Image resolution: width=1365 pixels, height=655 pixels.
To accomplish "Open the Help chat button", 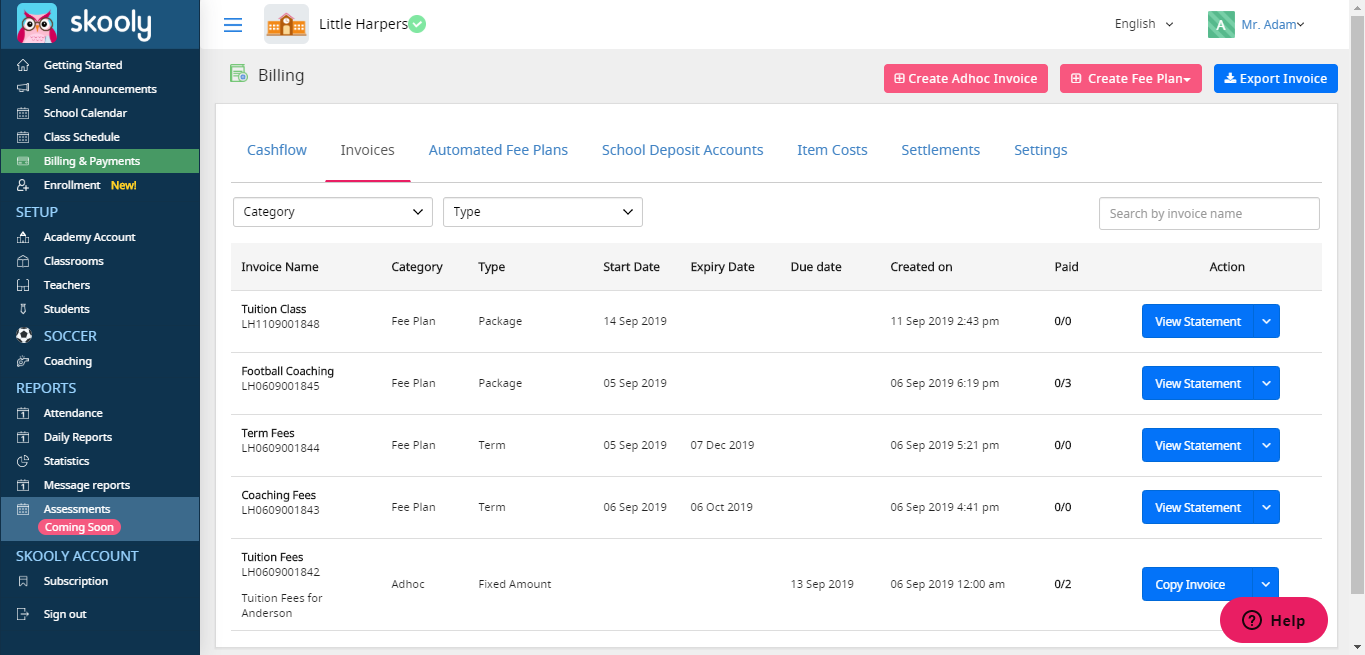I will 1274,620.
